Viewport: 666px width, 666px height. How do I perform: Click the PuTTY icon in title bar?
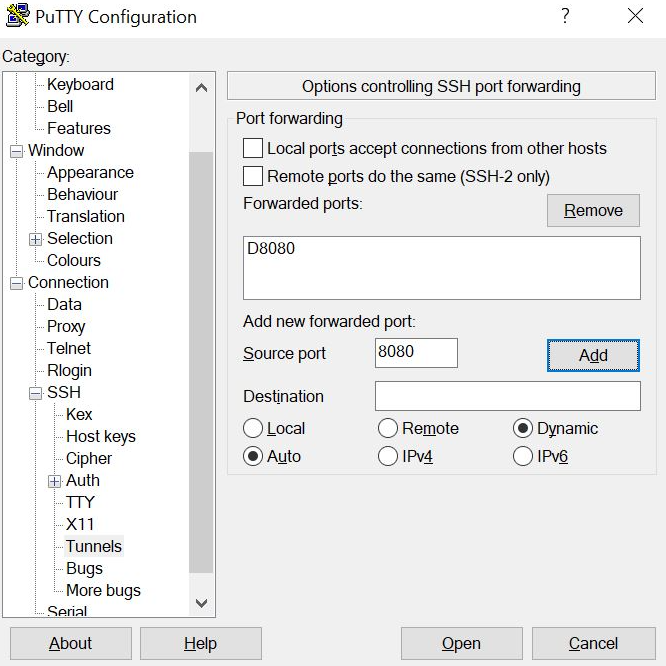coord(17,17)
